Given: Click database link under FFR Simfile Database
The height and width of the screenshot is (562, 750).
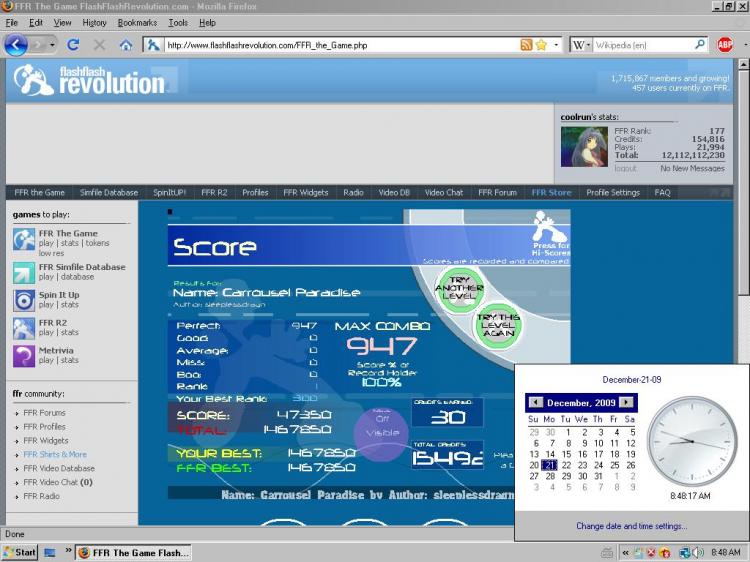Looking at the screenshot, I should [77, 276].
